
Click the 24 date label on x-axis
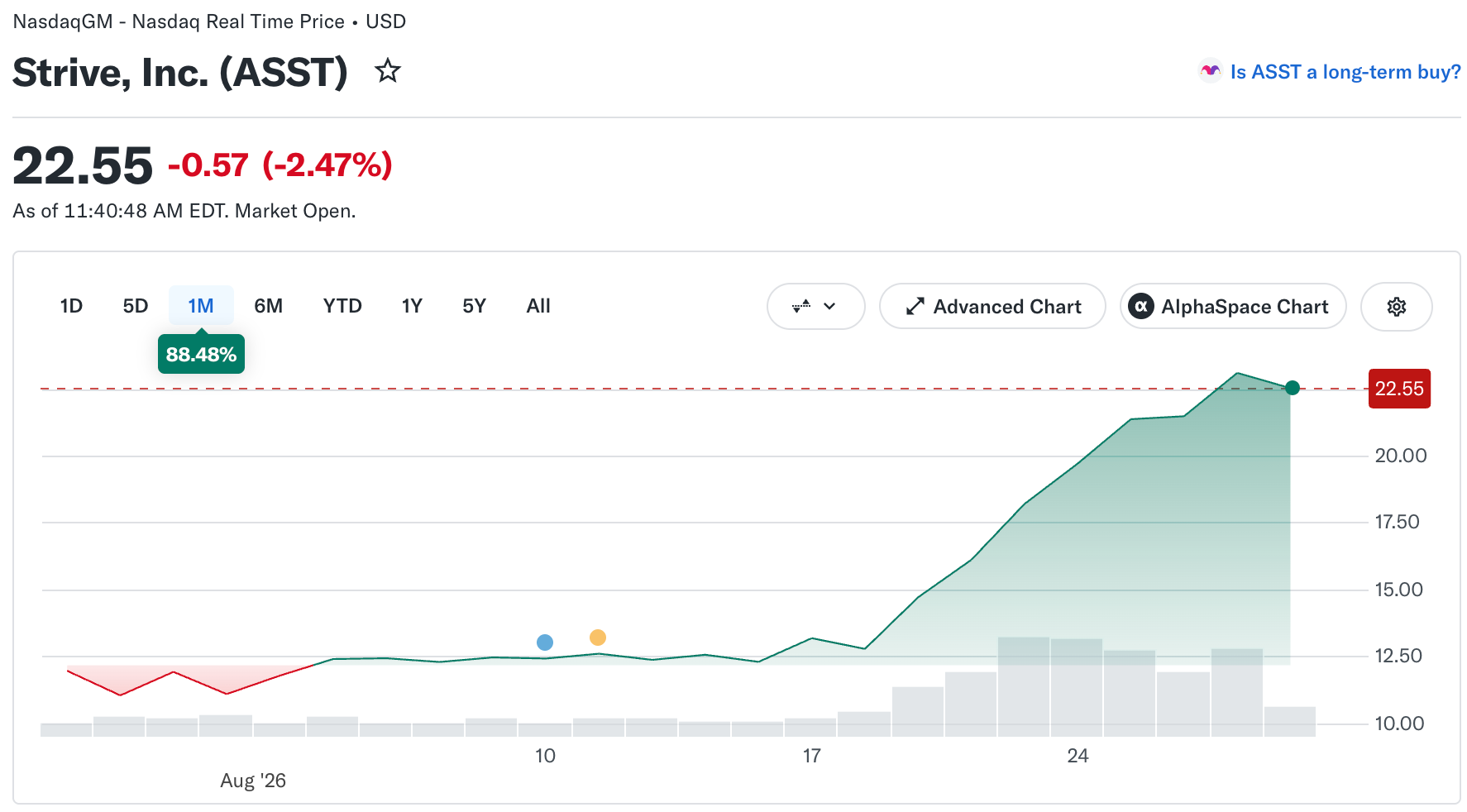click(x=1078, y=756)
